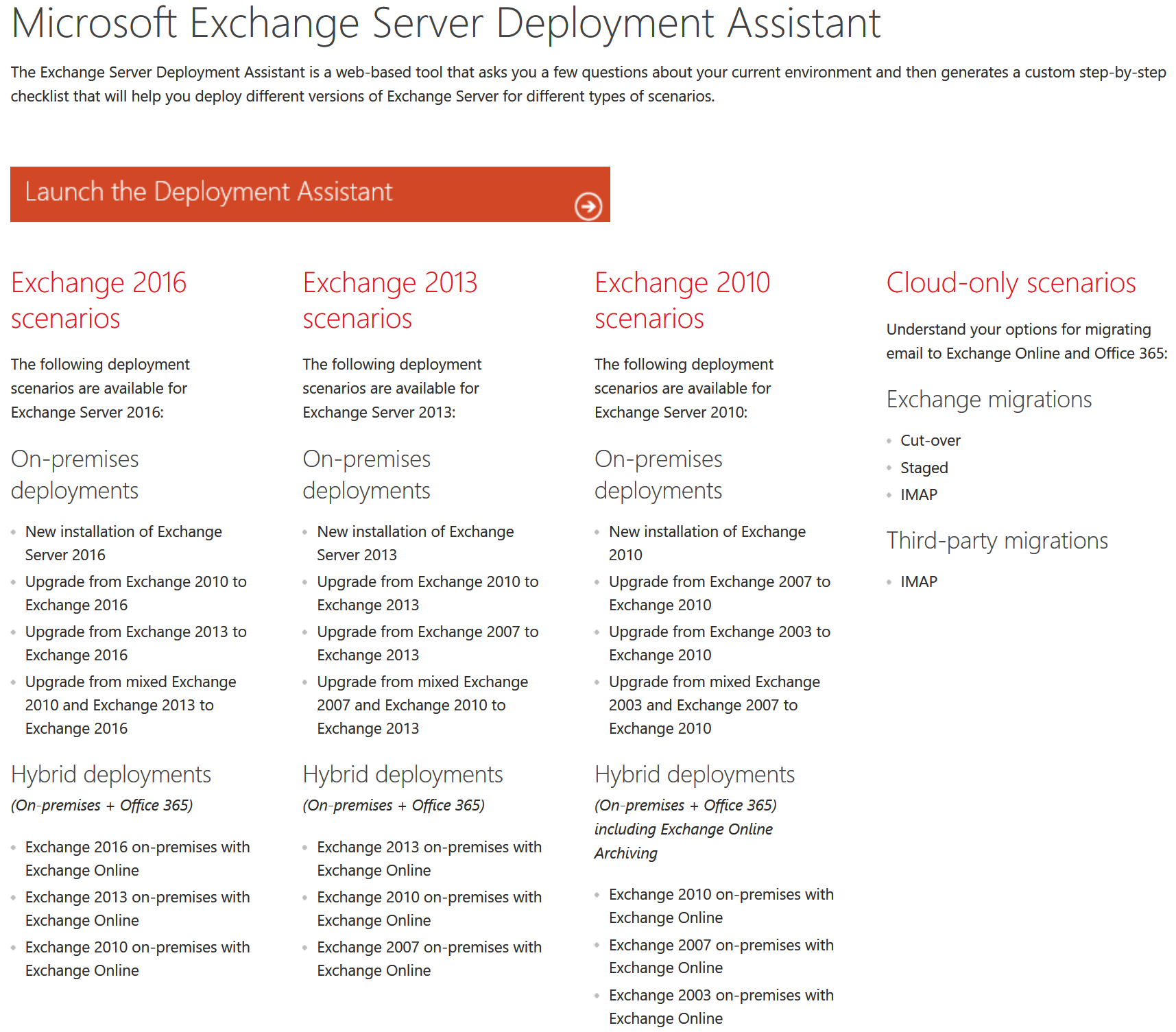Click Hybrid deployments heading under Exchange 2016 scenarios

pyautogui.click(x=111, y=775)
